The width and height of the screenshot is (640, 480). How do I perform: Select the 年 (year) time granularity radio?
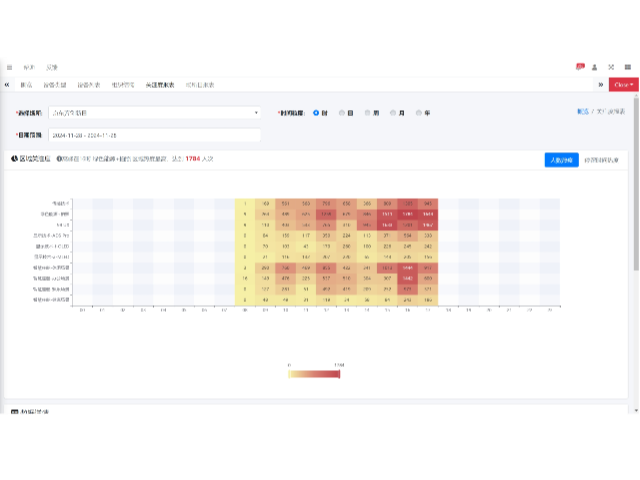419,113
